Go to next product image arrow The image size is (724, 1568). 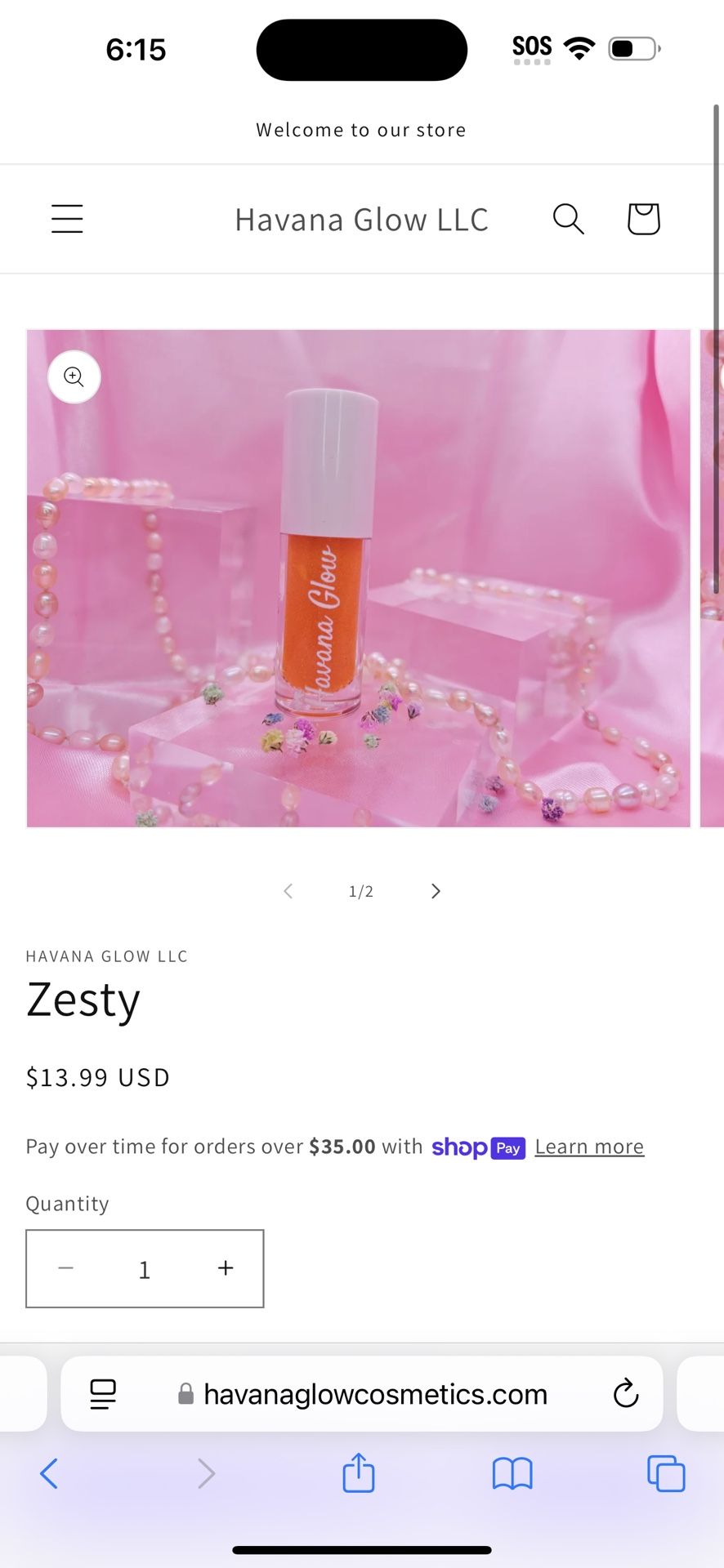click(x=436, y=891)
